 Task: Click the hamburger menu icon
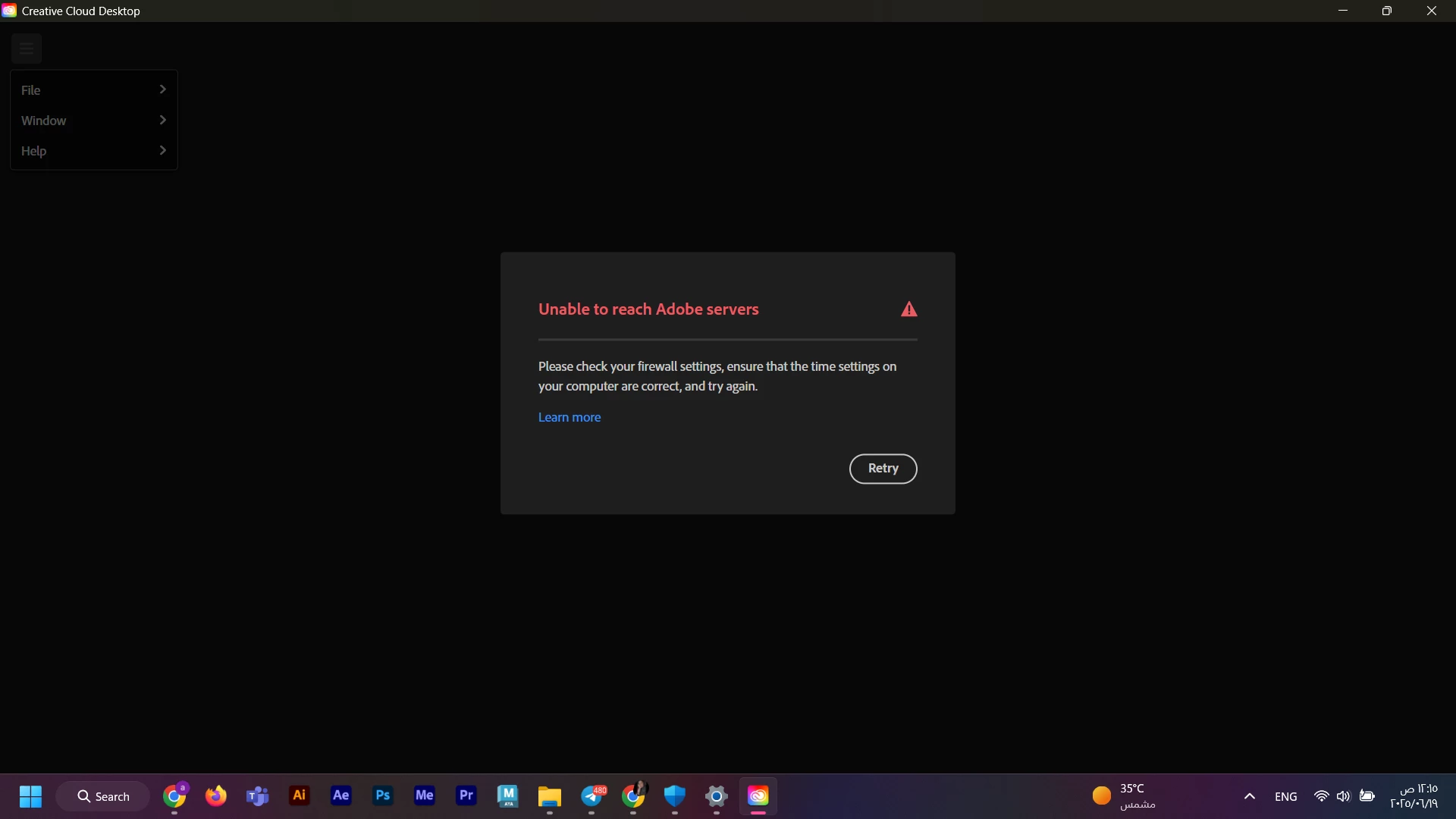27,49
